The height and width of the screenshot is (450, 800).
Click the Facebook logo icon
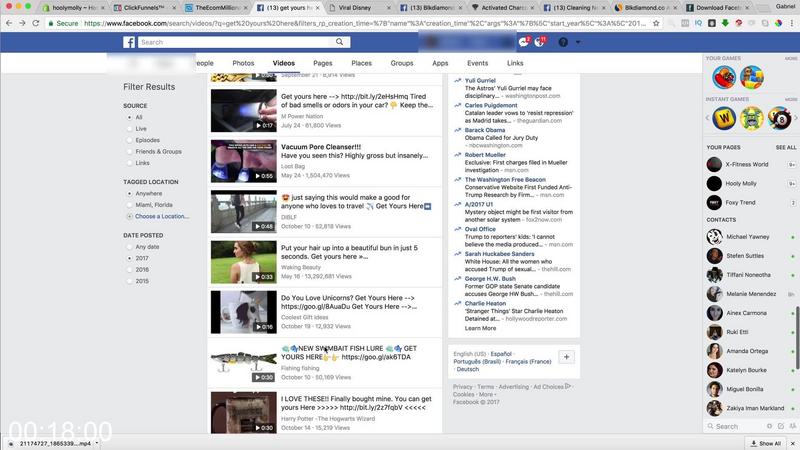[129, 42]
